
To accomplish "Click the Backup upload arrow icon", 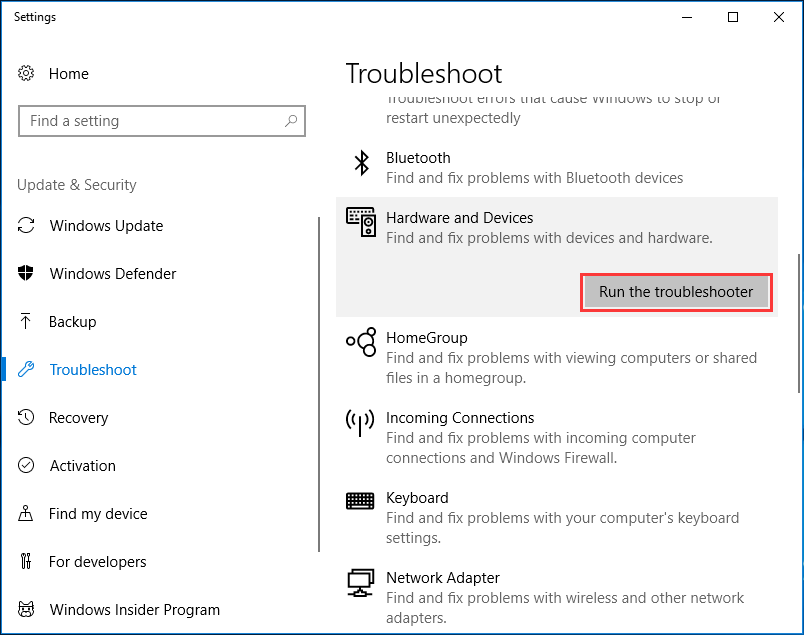I will (x=27, y=322).
